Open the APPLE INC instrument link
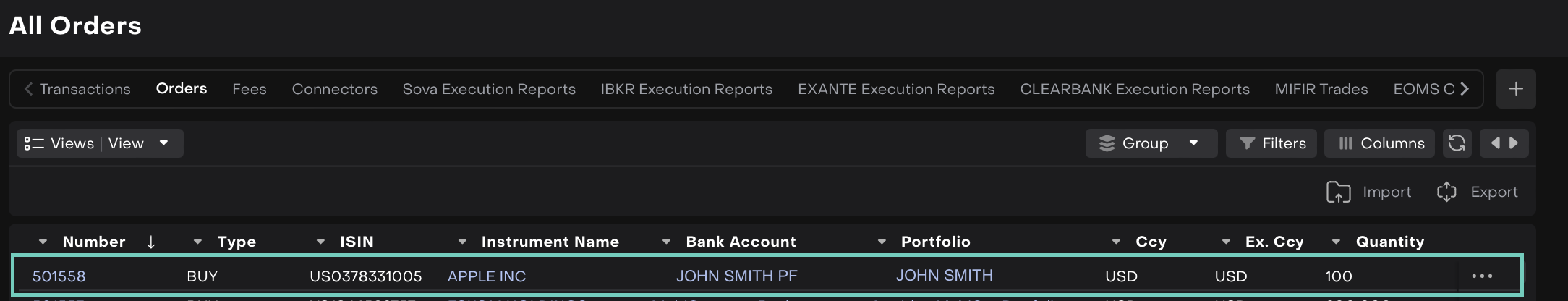This screenshot has width=1568, height=301. pos(487,276)
